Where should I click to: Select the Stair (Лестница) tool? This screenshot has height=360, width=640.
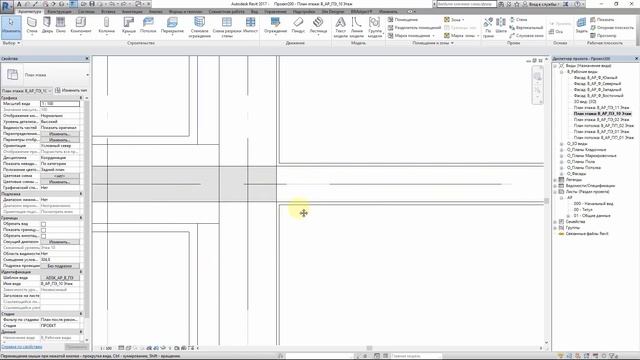pyautogui.click(x=318, y=26)
